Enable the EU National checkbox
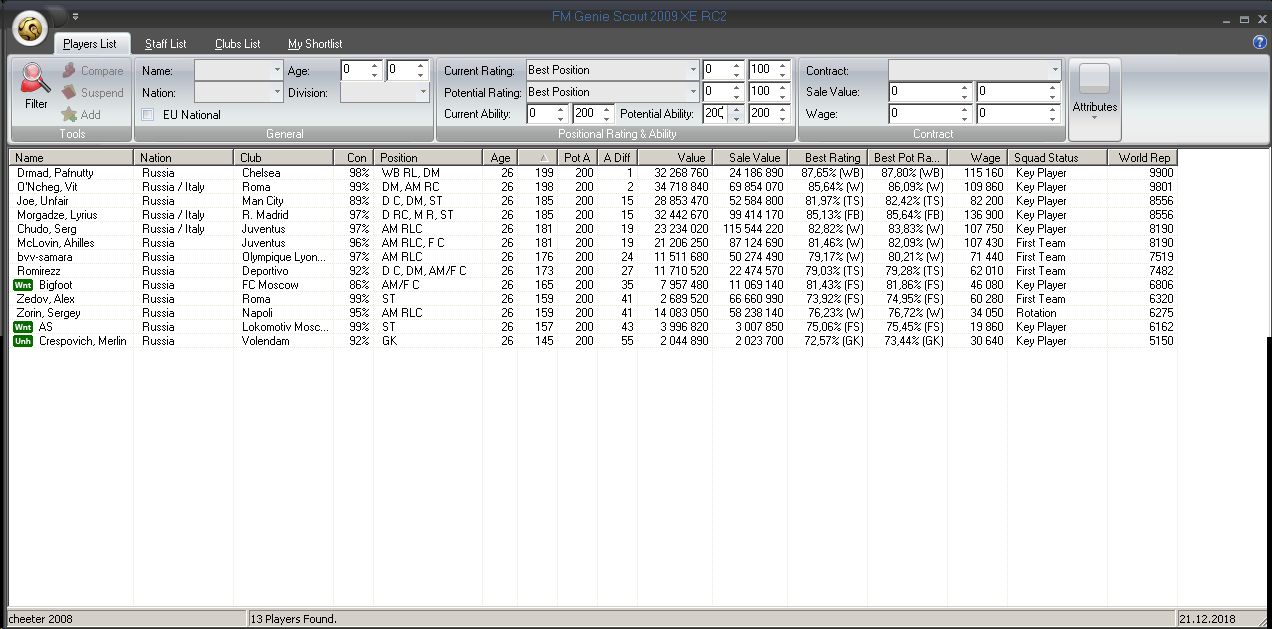Viewport: 1272px width, 629px height. click(x=148, y=115)
